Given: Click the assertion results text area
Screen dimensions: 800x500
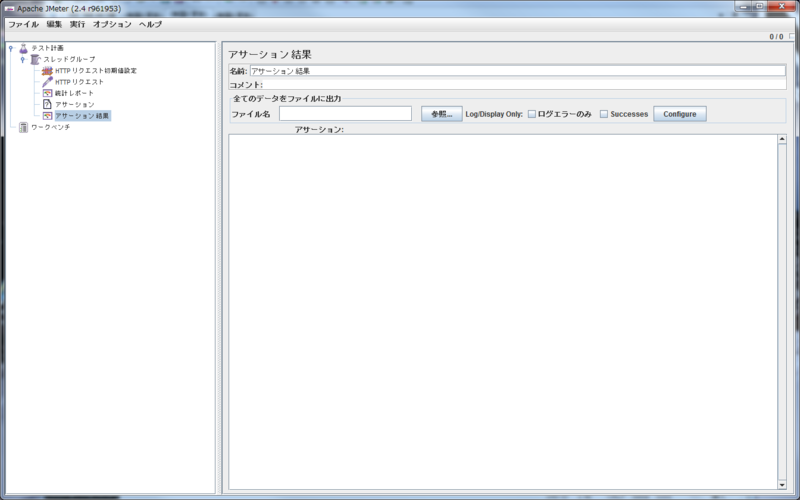Looking at the screenshot, I should (503, 312).
